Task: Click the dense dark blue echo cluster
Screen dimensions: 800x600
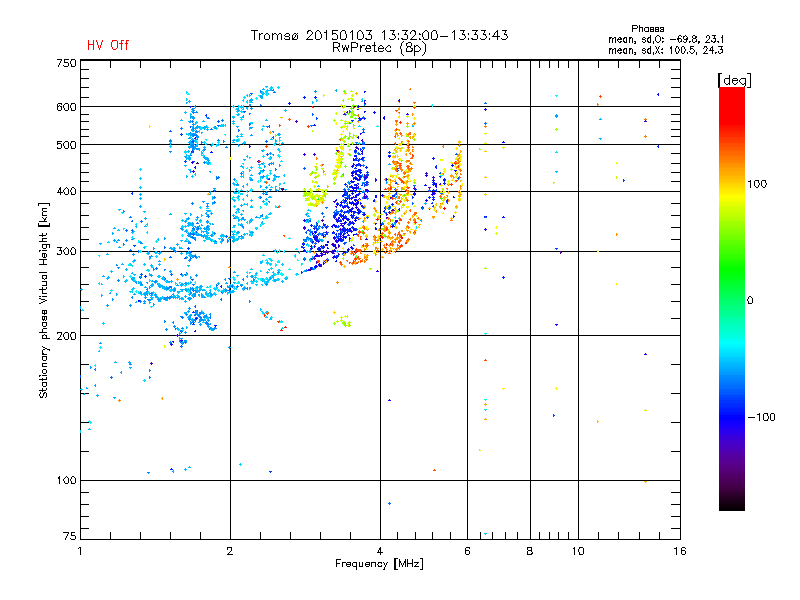Action: click(349, 204)
